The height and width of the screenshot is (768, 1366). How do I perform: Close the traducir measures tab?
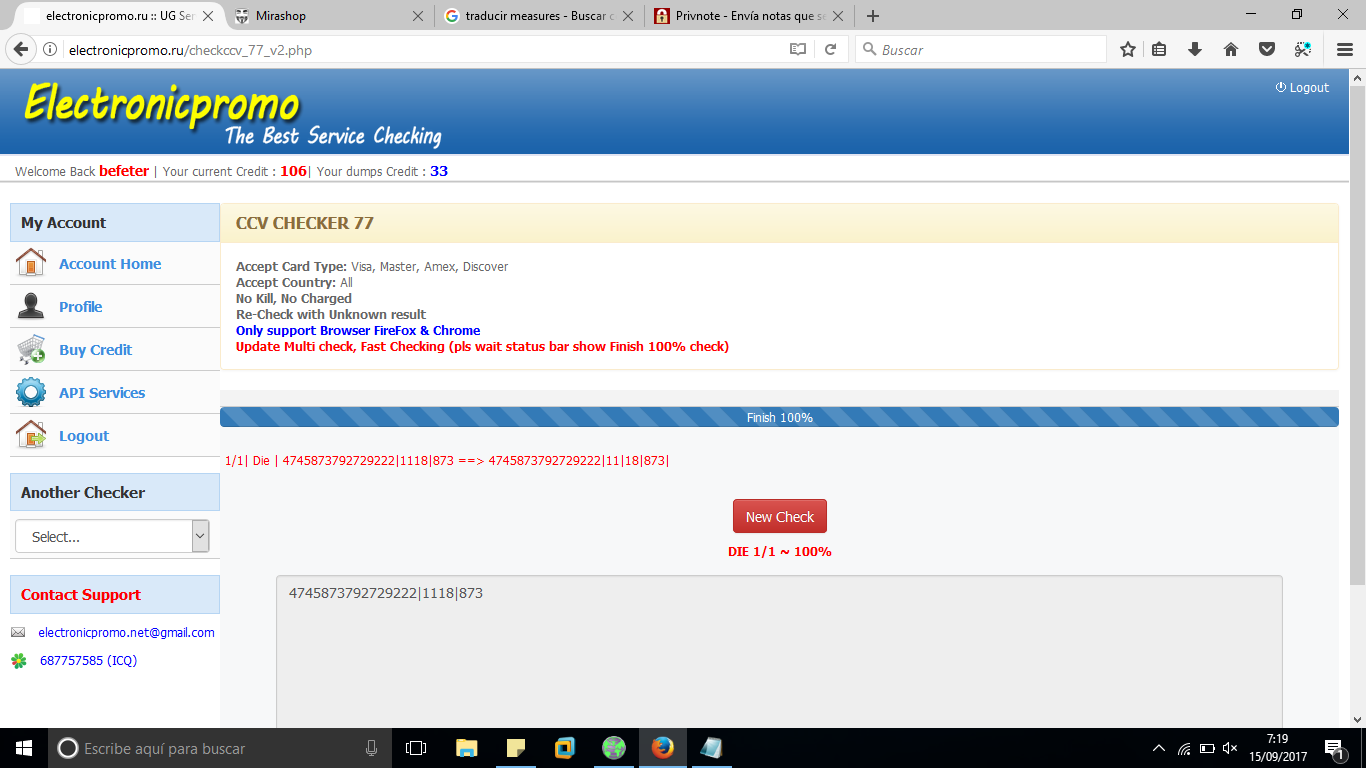(628, 16)
